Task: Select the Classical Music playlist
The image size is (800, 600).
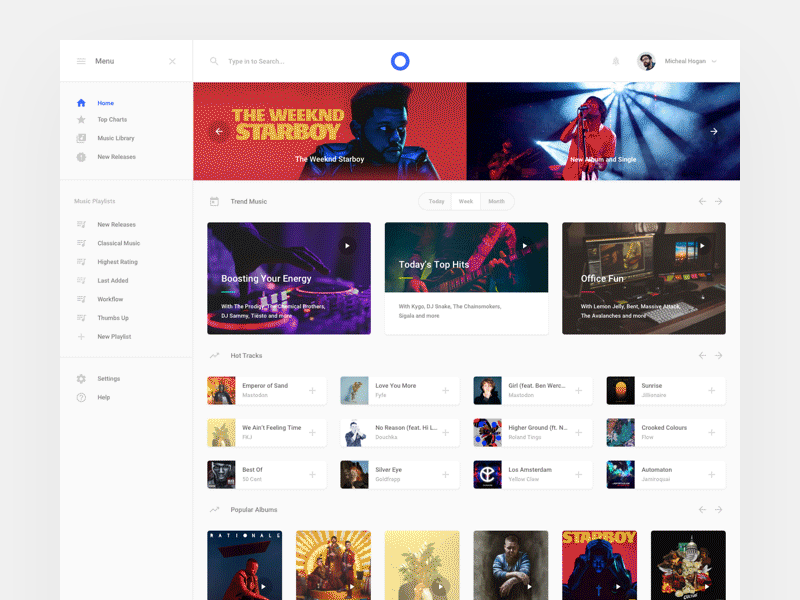Action: [118, 243]
